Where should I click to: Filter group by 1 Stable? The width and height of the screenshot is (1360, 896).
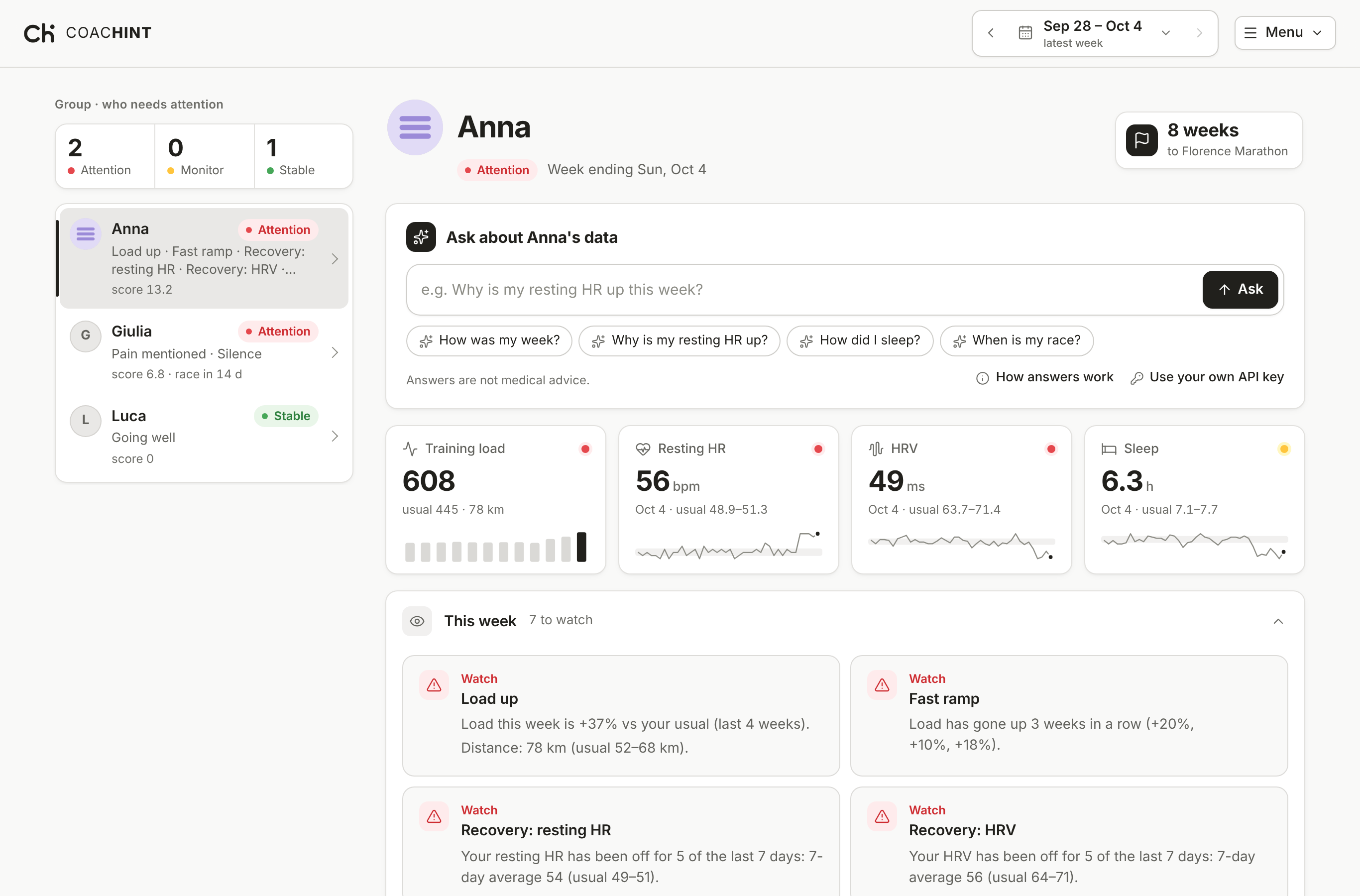304,156
